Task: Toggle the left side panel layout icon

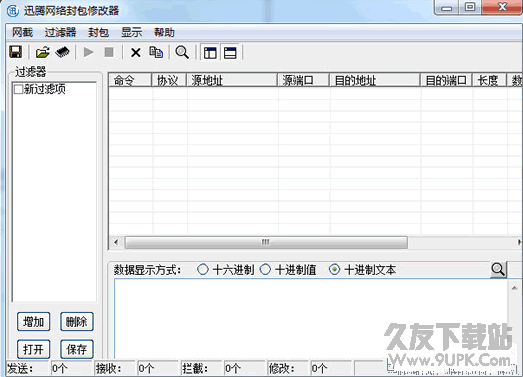Action: 210,53
